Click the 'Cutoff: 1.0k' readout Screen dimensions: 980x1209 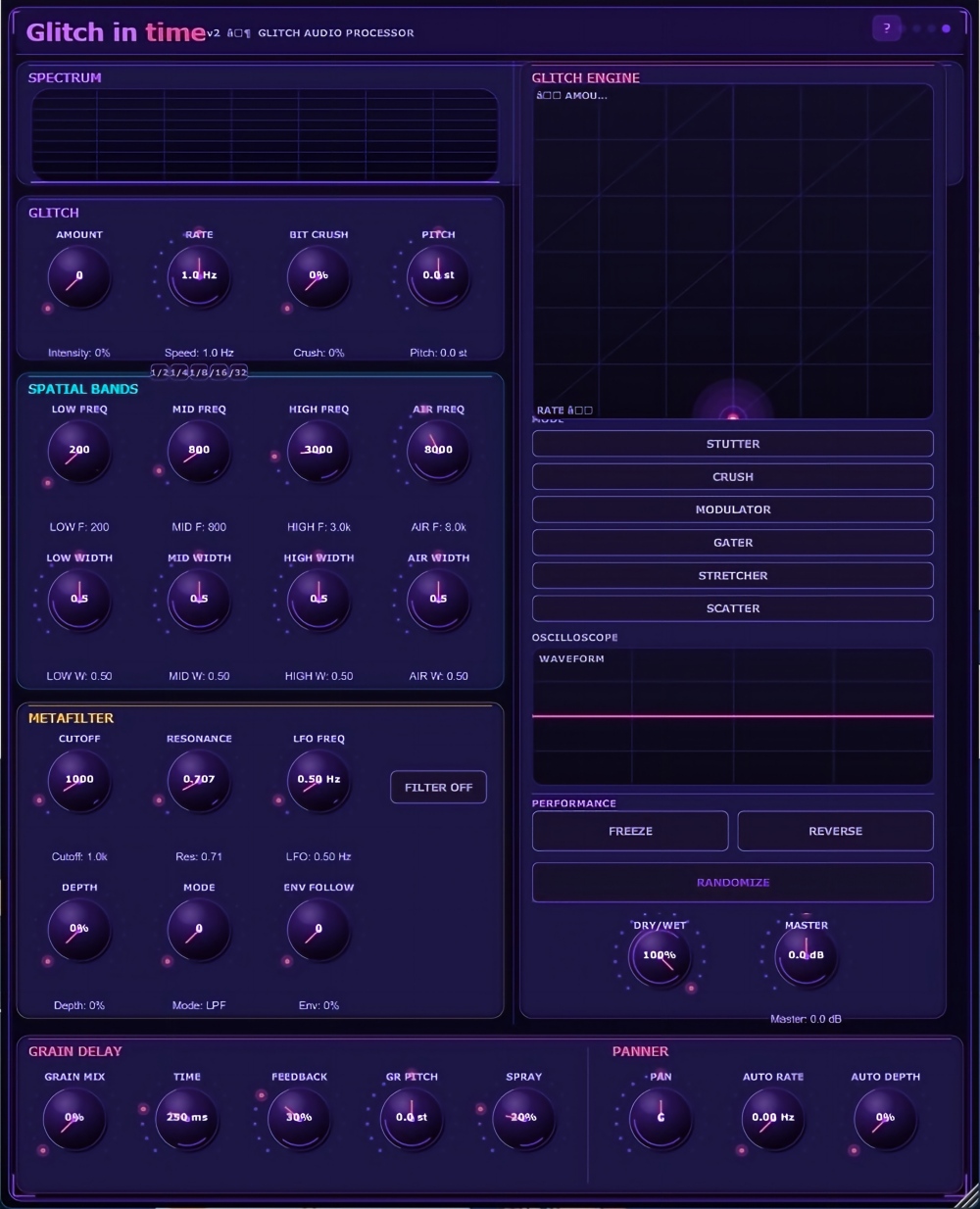pyautogui.click(x=79, y=857)
